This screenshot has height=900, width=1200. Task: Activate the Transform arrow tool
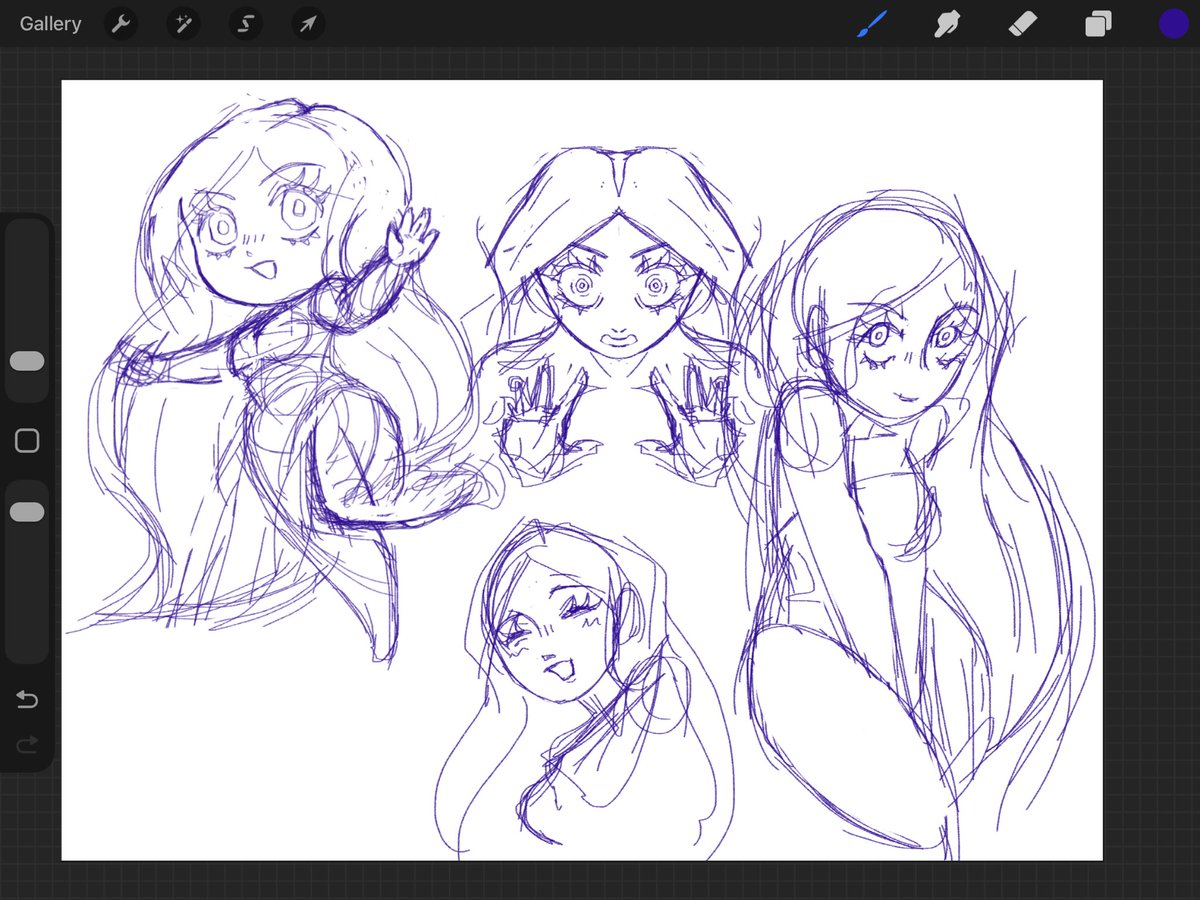pos(308,24)
